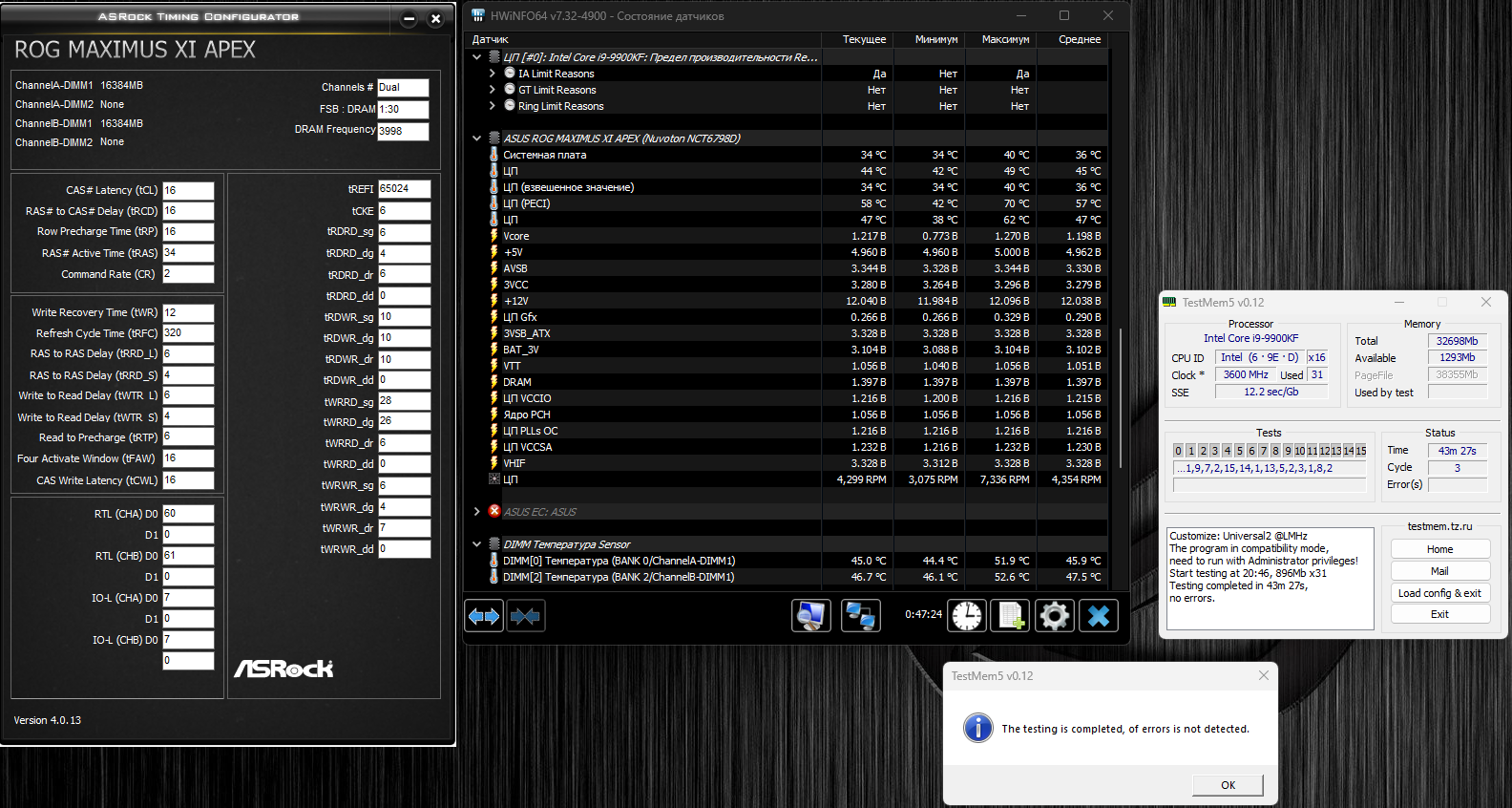Click the clock icon in HWiNFO toolbar
This screenshot has width=1512, height=808.
click(x=967, y=616)
